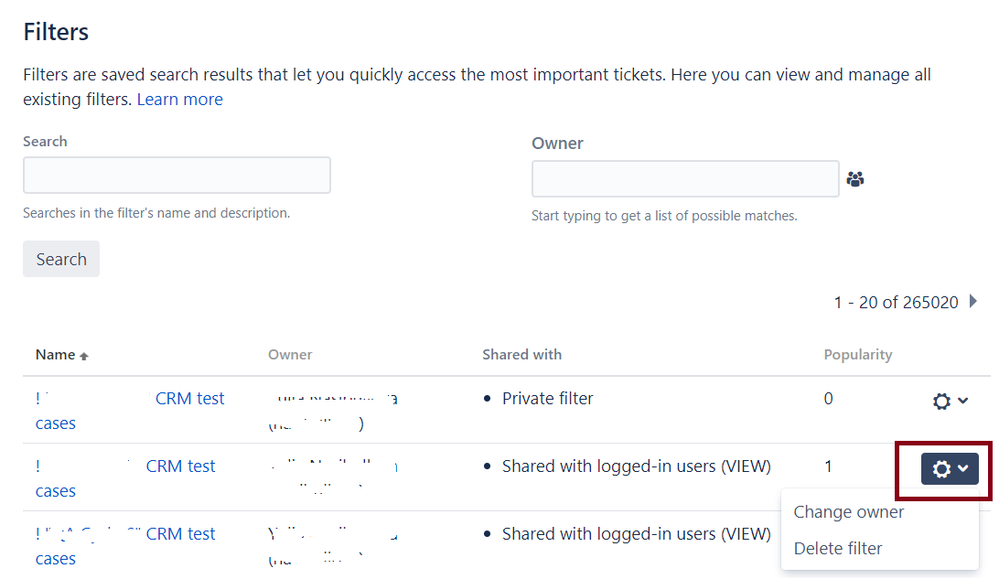
Task: Collapse the highlighted gear dropdown in second row
Action: [949, 468]
